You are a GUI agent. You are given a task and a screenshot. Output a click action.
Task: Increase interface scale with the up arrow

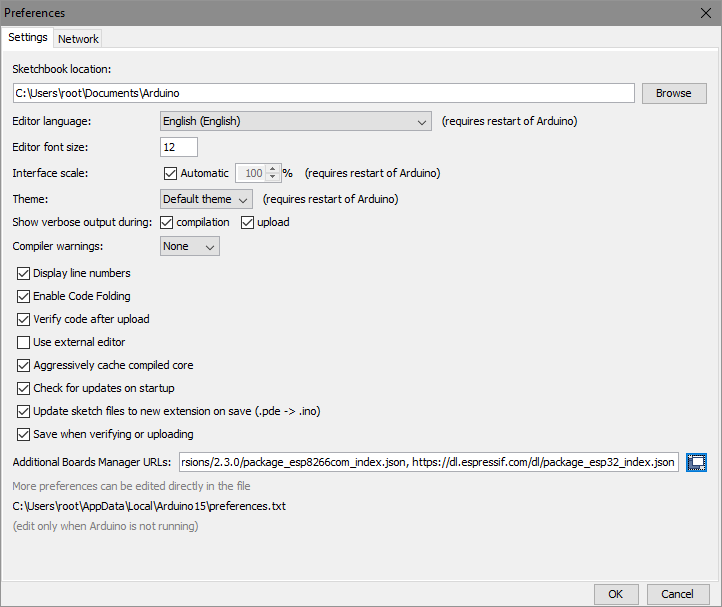pyautogui.click(x=273, y=169)
